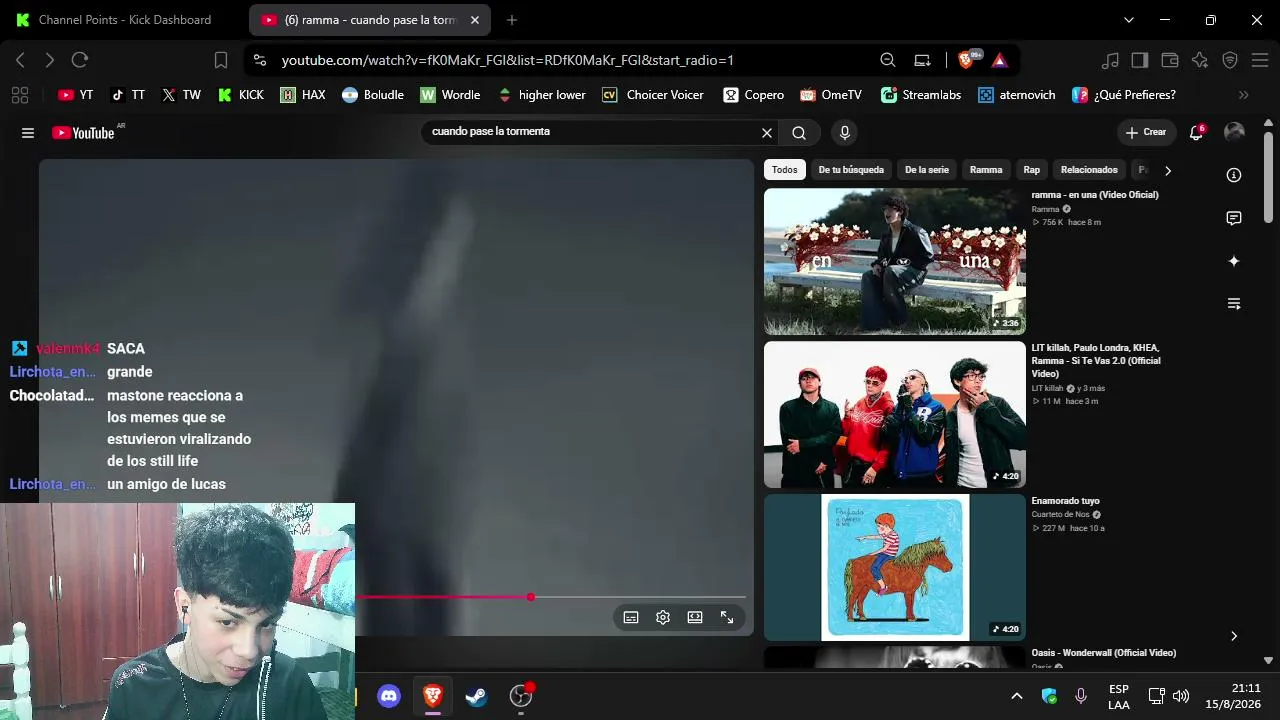The width and height of the screenshot is (1280, 720).
Task: Select the Ramma filter chip
Action: coord(986,170)
